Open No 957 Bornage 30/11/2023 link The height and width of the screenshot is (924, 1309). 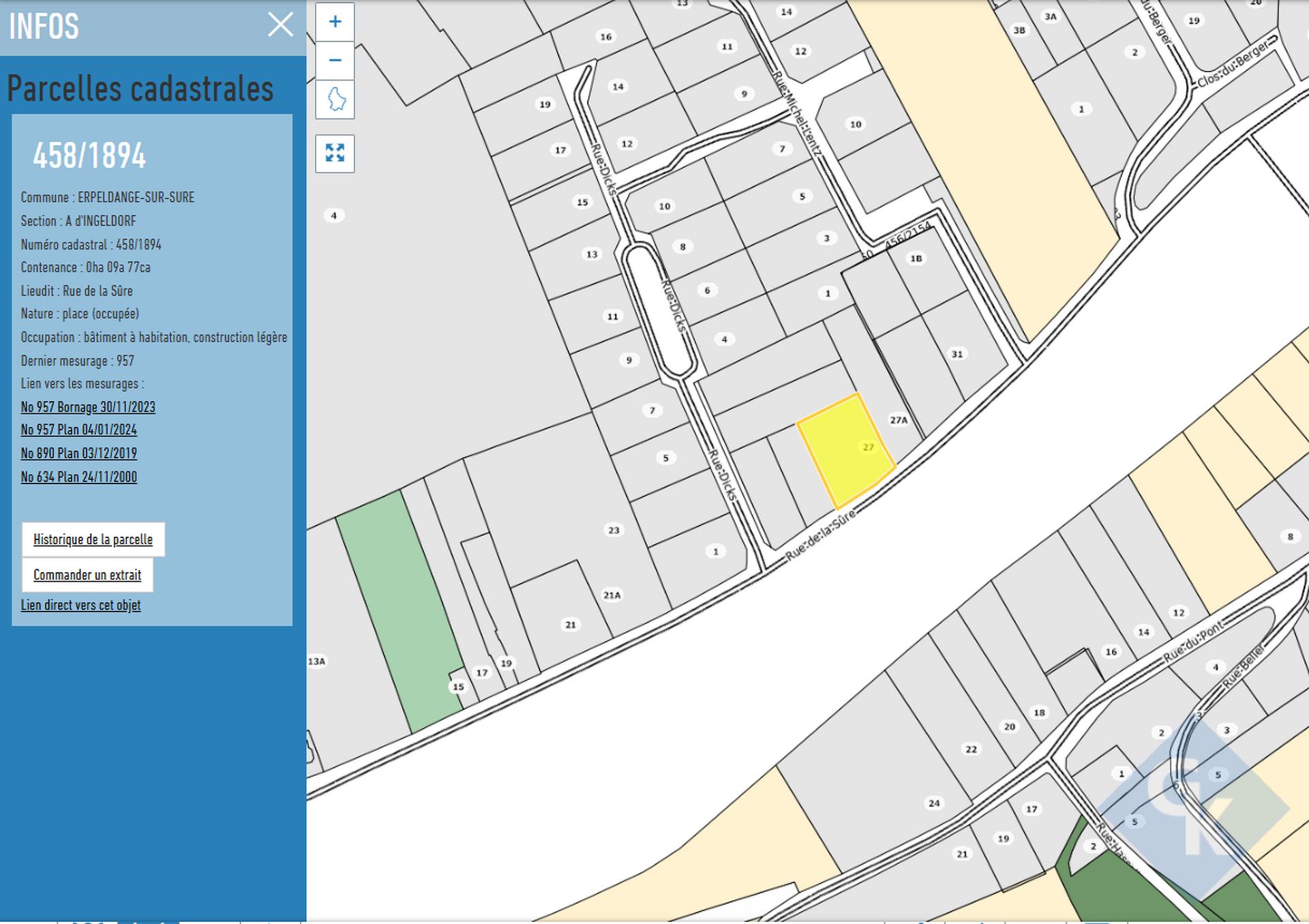88,407
